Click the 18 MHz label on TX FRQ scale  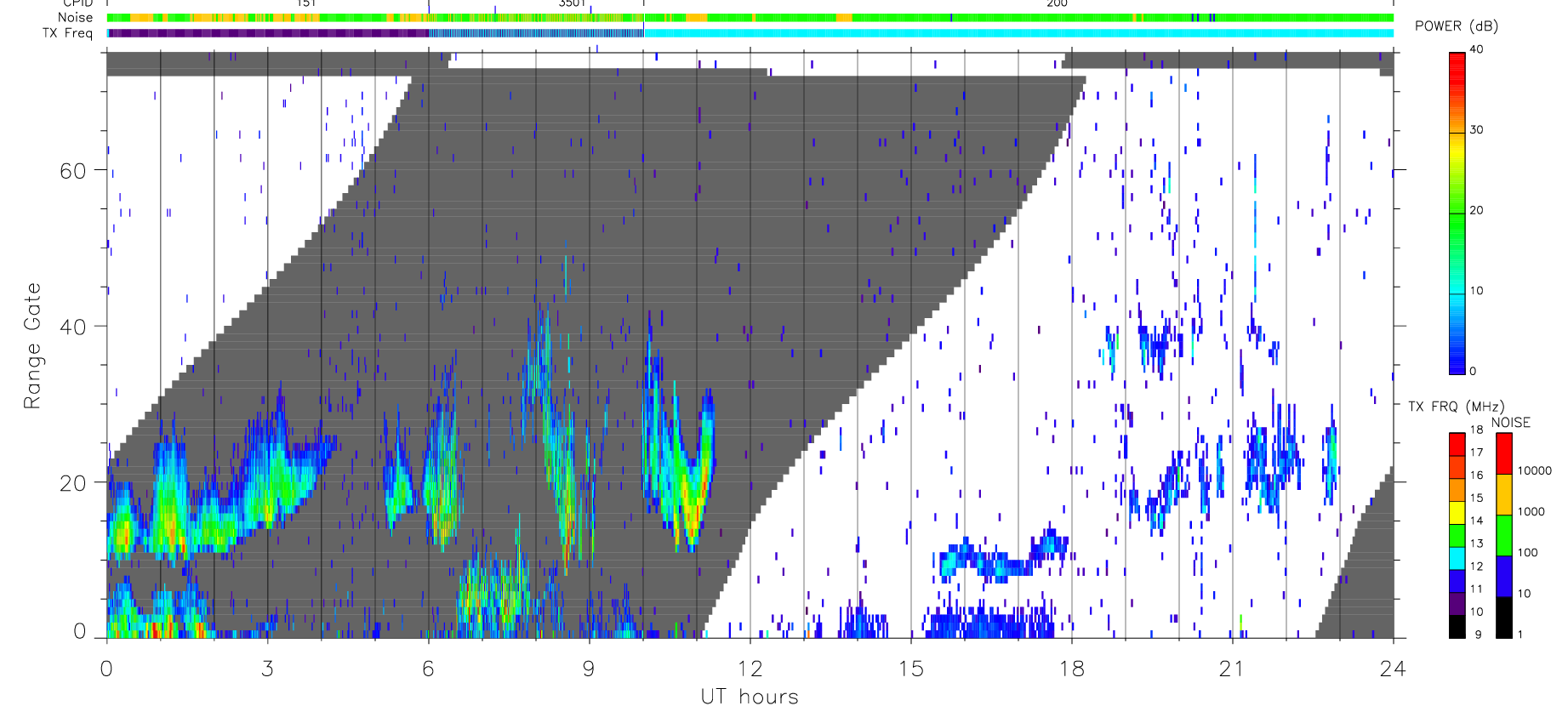click(x=1476, y=430)
